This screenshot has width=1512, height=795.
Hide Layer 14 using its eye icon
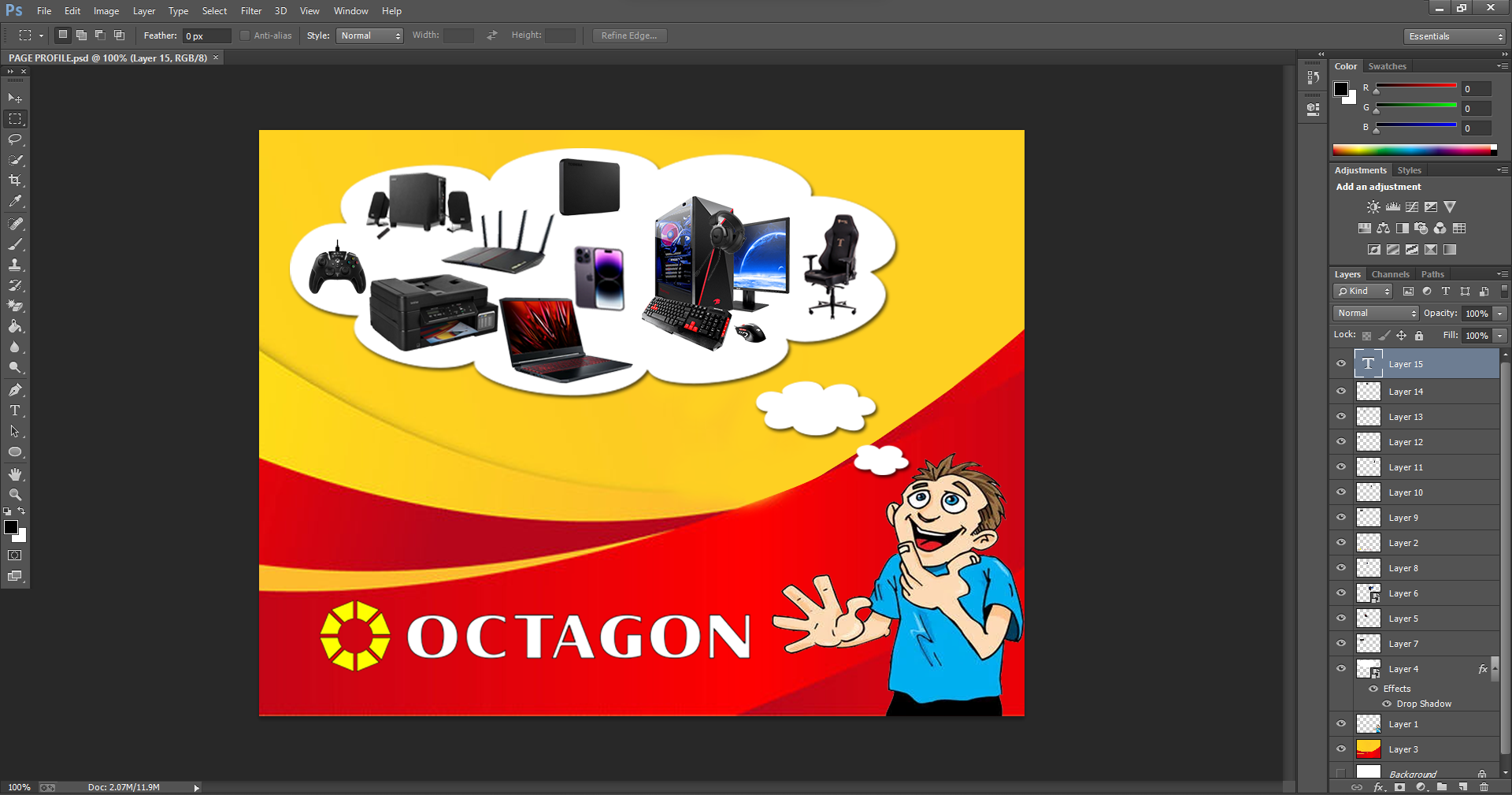[1341, 391]
